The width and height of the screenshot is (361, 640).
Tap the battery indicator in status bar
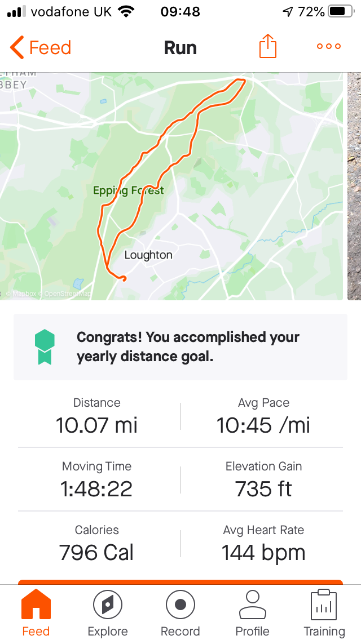pos(342,12)
